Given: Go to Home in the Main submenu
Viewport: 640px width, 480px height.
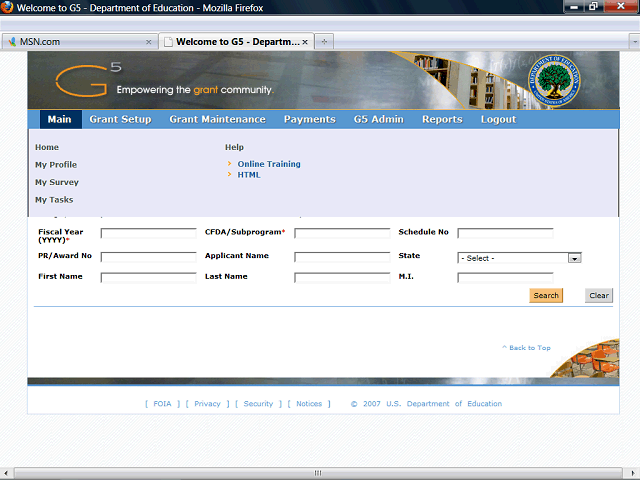Looking at the screenshot, I should click(x=47, y=147).
